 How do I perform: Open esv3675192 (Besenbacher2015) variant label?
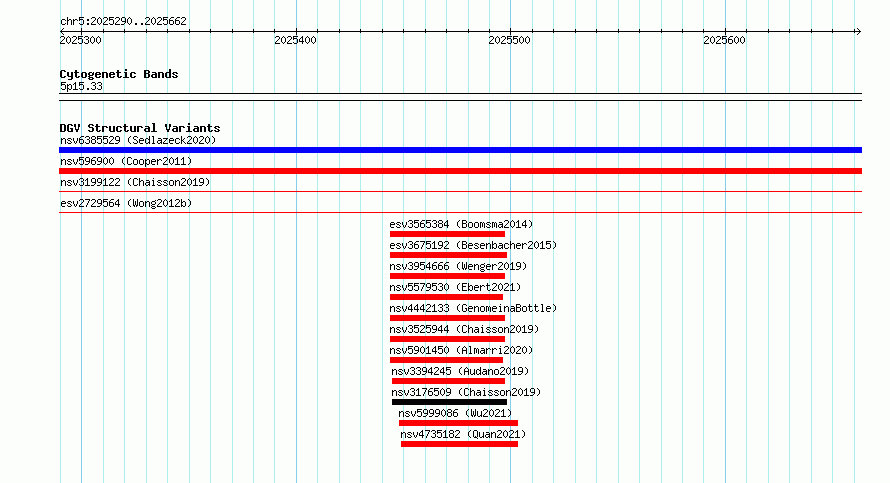(x=473, y=245)
